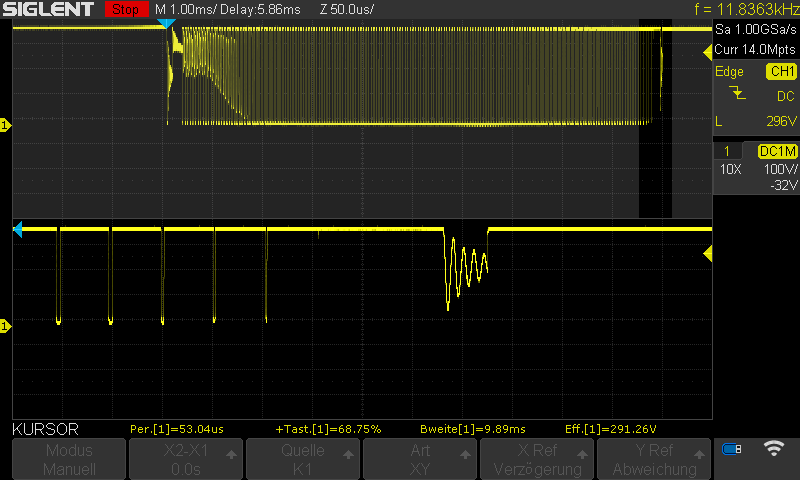Click the WiFi status icon
This screenshot has height=480, width=800.
point(773,448)
